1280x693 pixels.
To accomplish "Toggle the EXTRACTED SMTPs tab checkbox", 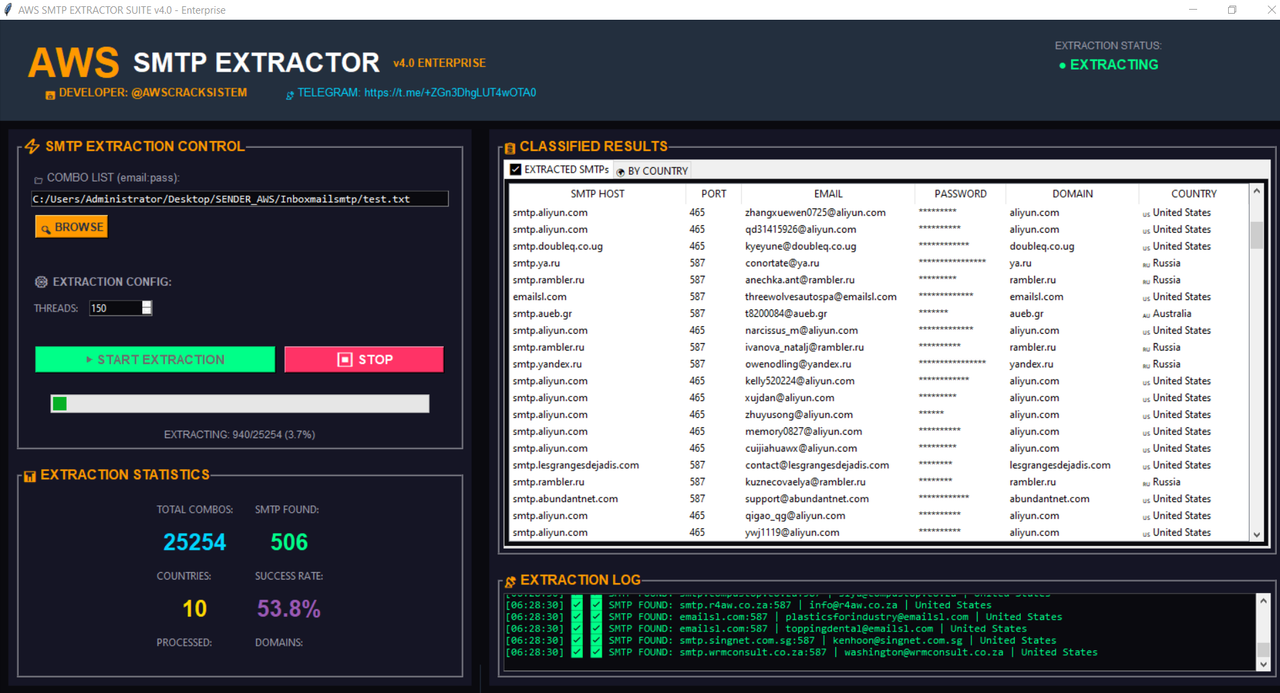I will coord(516,170).
